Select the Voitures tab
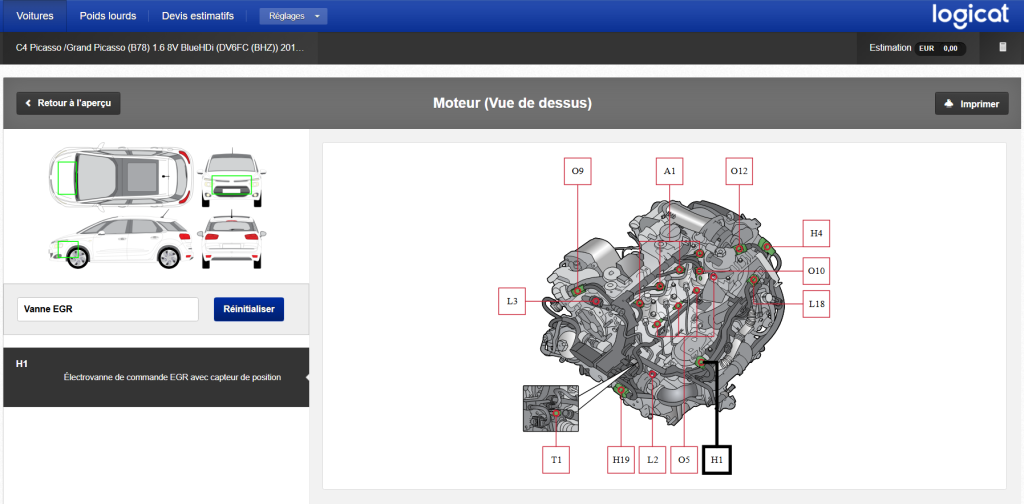Viewport: 1024px width, 504px height. click(34, 16)
